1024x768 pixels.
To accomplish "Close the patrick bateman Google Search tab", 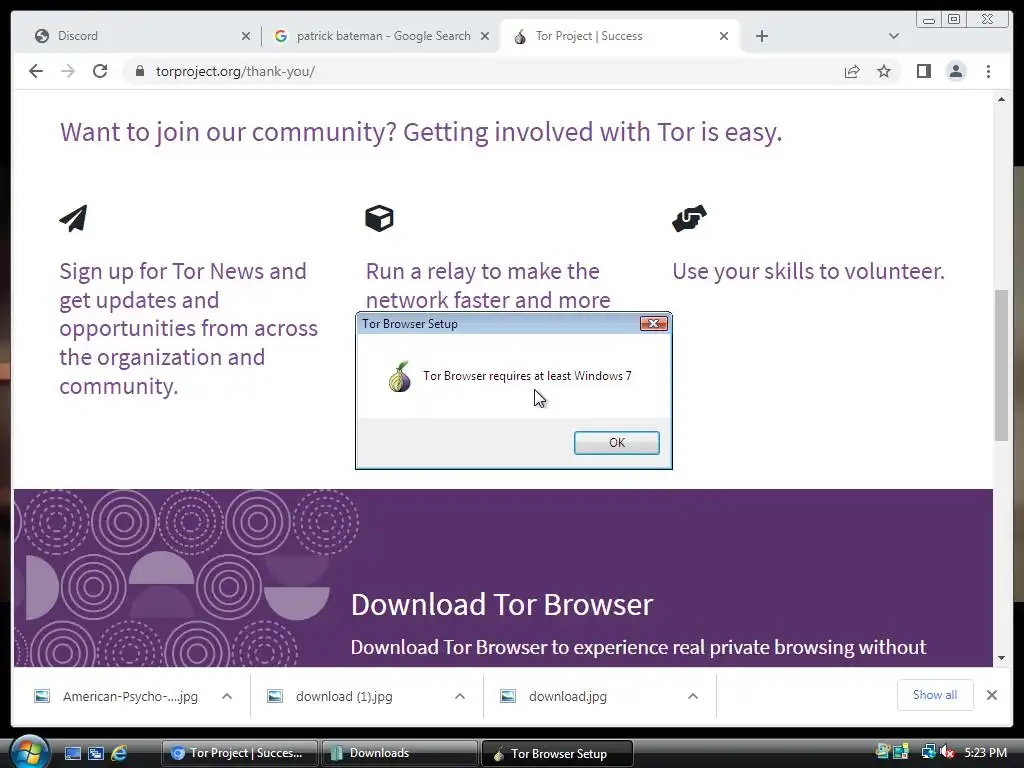I will tap(485, 37).
